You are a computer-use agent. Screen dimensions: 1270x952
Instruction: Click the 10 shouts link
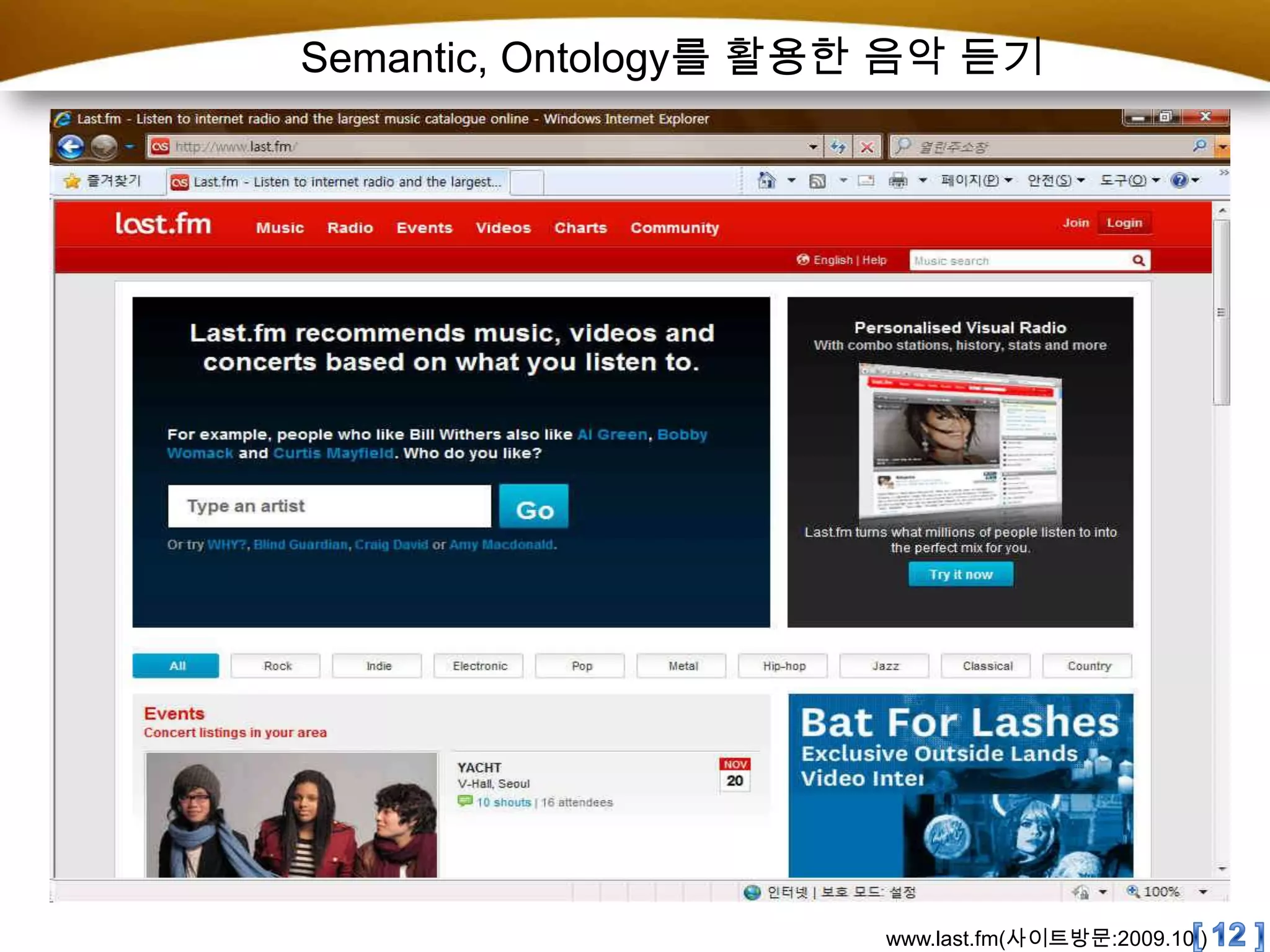pos(504,803)
